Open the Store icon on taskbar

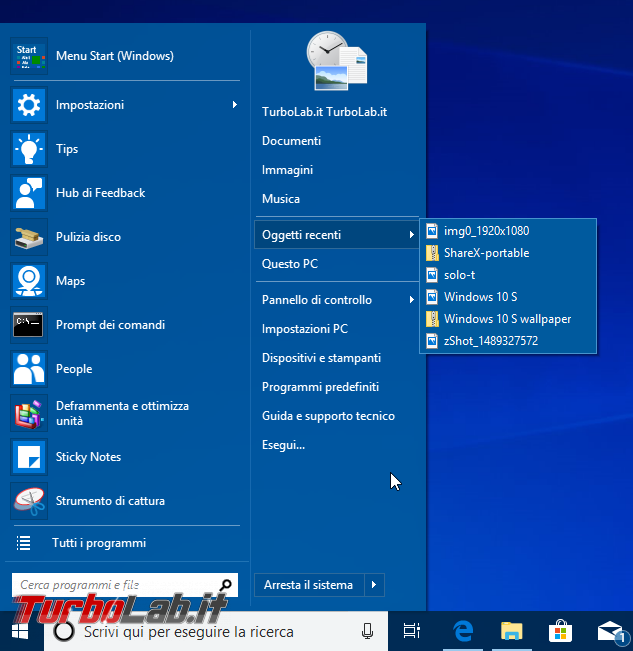(x=560, y=631)
